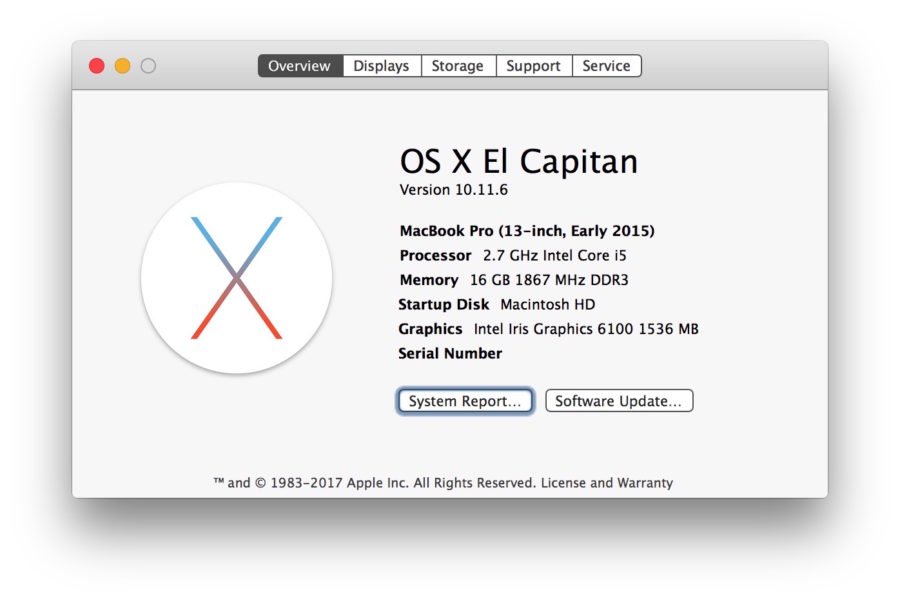Click the Macintosh HD startup disk value
Image resolution: width=900 pixels, height=601 pixels.
tap(548, 304)
